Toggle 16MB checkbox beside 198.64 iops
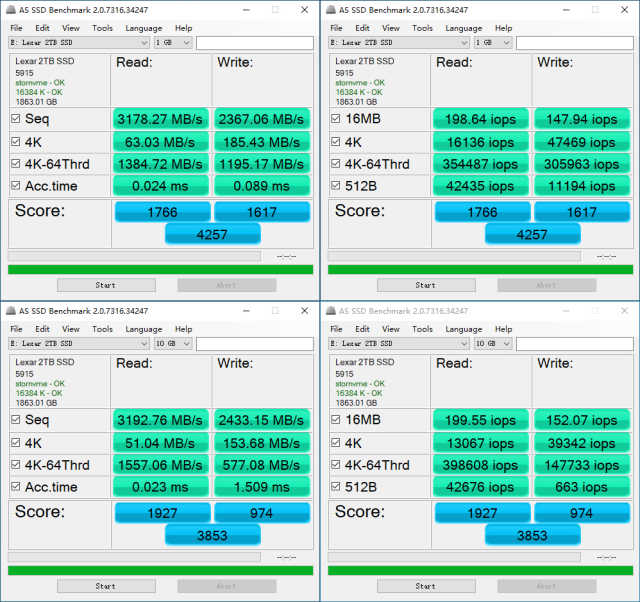Image resolution: width=640 pixels, height=602 pixels. pos(335,118)
